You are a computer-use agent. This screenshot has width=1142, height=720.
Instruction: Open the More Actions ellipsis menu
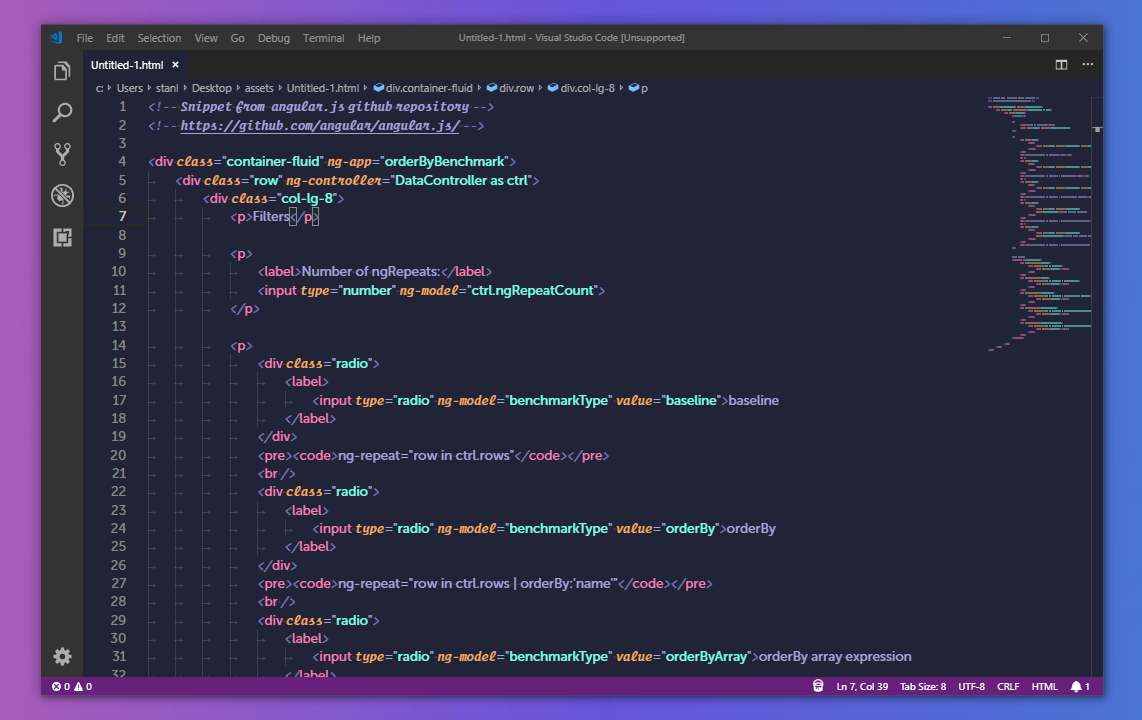point(1087,65)
